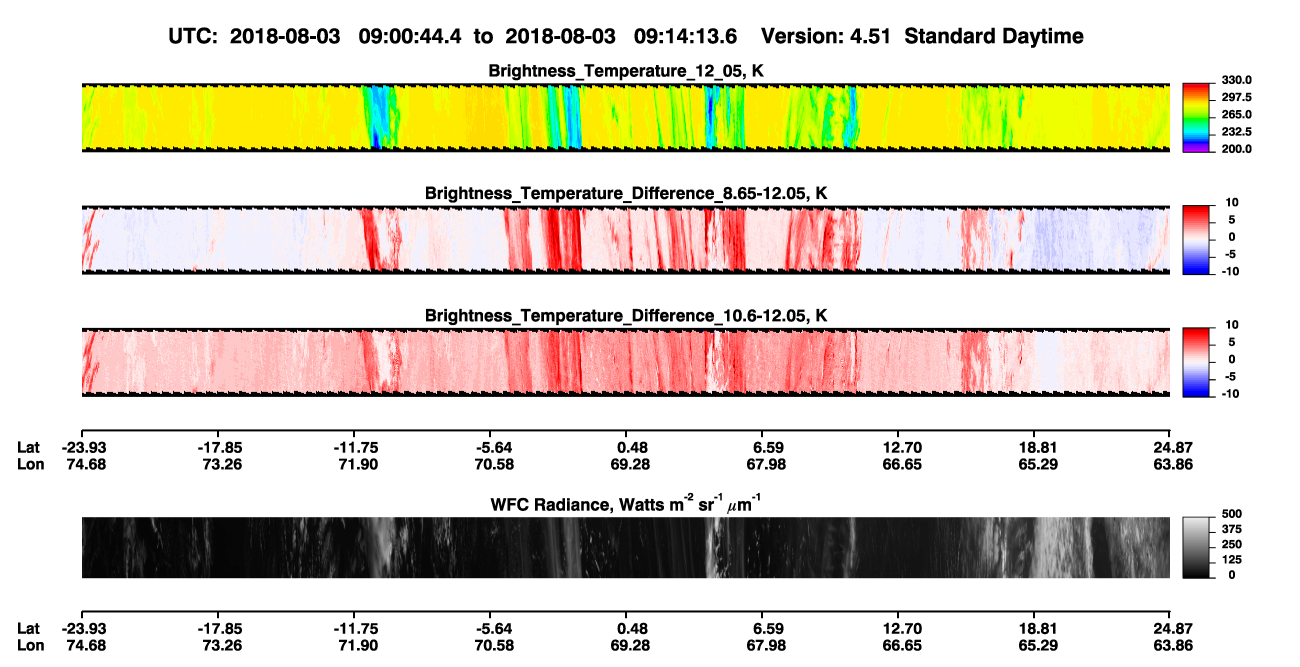Click the UTC time range title text
This screenshot has width=1300, height=667.
click(x=455, y=36)
